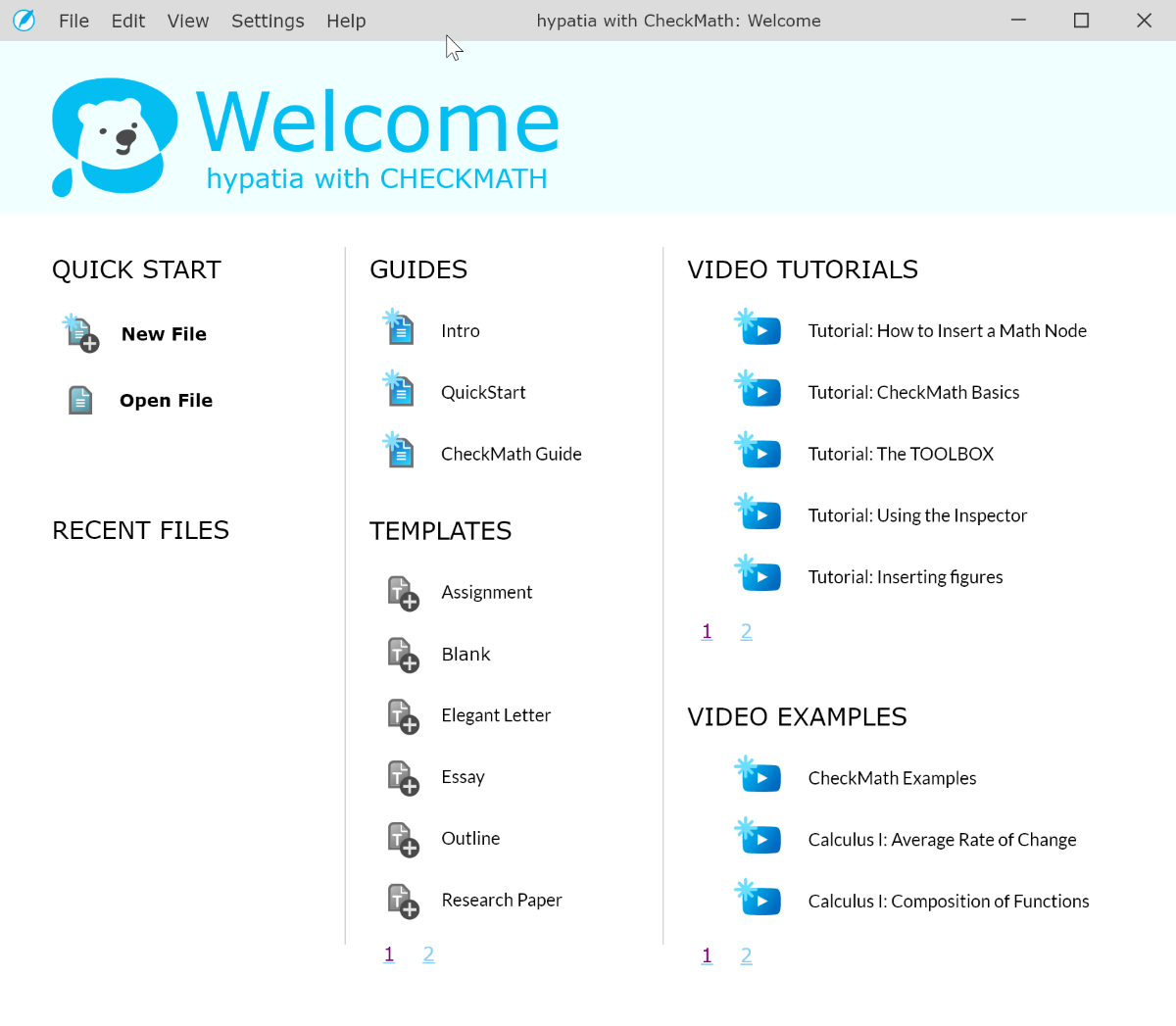
Task: Play icon for Average Rate of Change
Action: click(759, 838)
